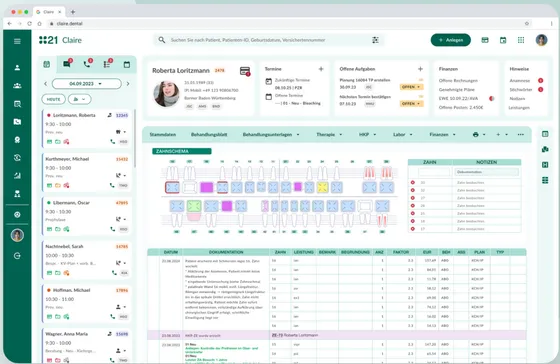Screen dimensions: 560x364
Task: Select Kurthmeyer, Michael appointment card
Action: 87,172
